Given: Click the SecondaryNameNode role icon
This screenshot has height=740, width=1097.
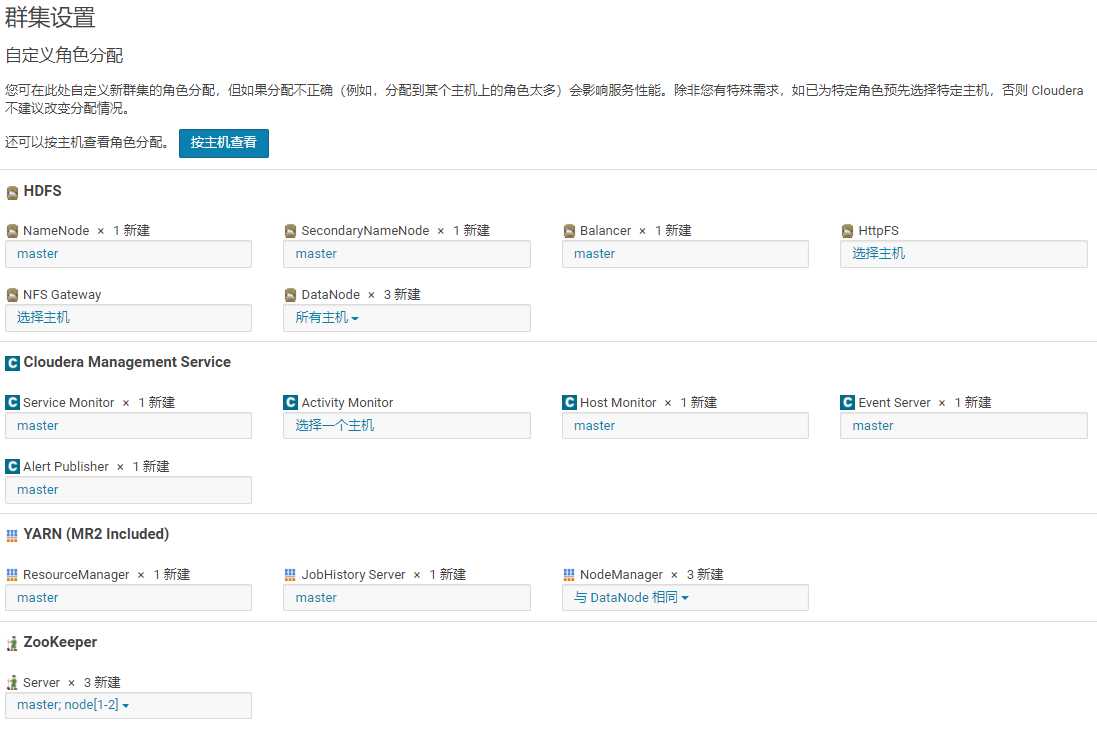Looking at the screenshot, I should pyautogui.click(x=290, y=231).
